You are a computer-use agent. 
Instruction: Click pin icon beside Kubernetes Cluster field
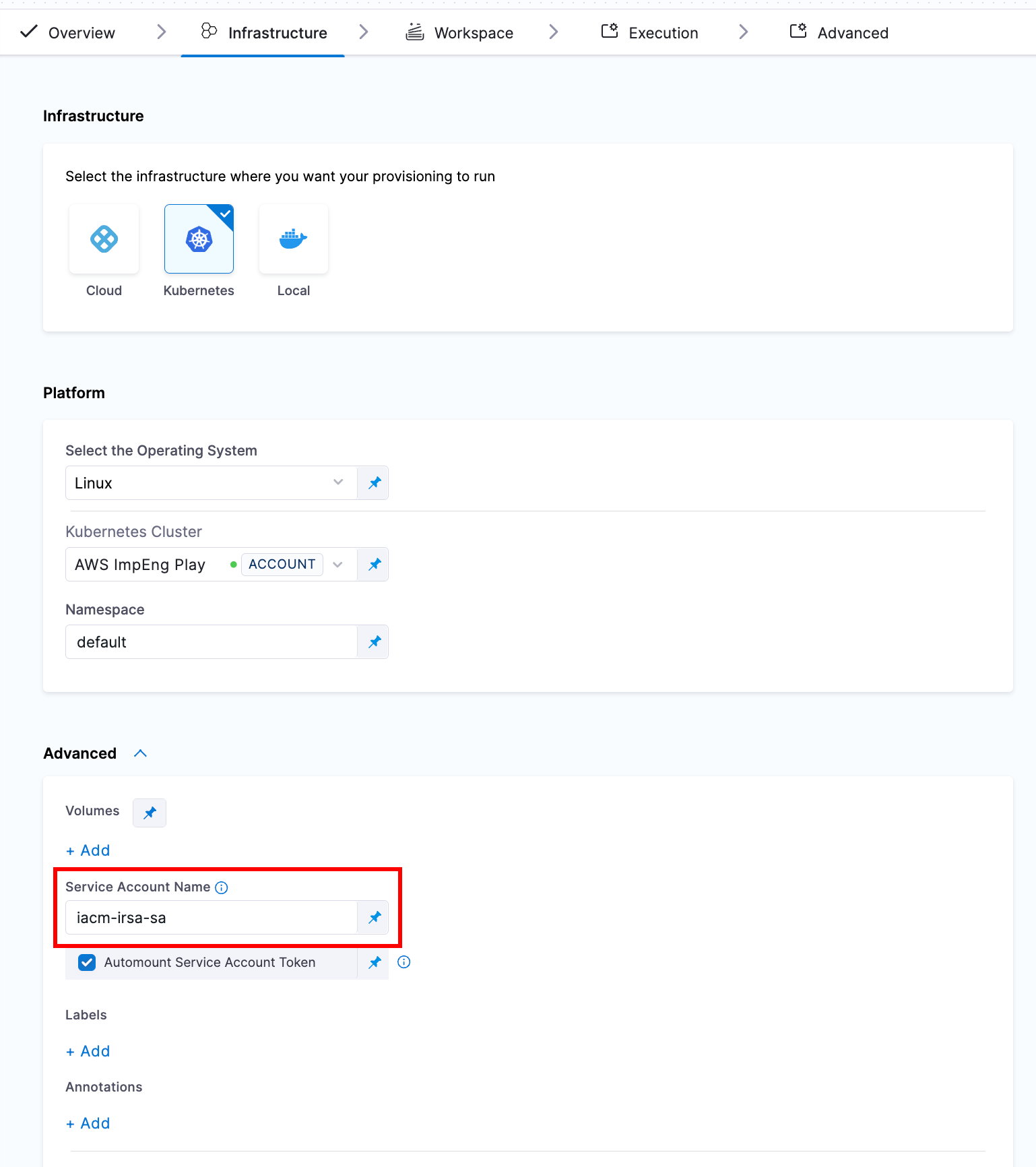[374, 565]
